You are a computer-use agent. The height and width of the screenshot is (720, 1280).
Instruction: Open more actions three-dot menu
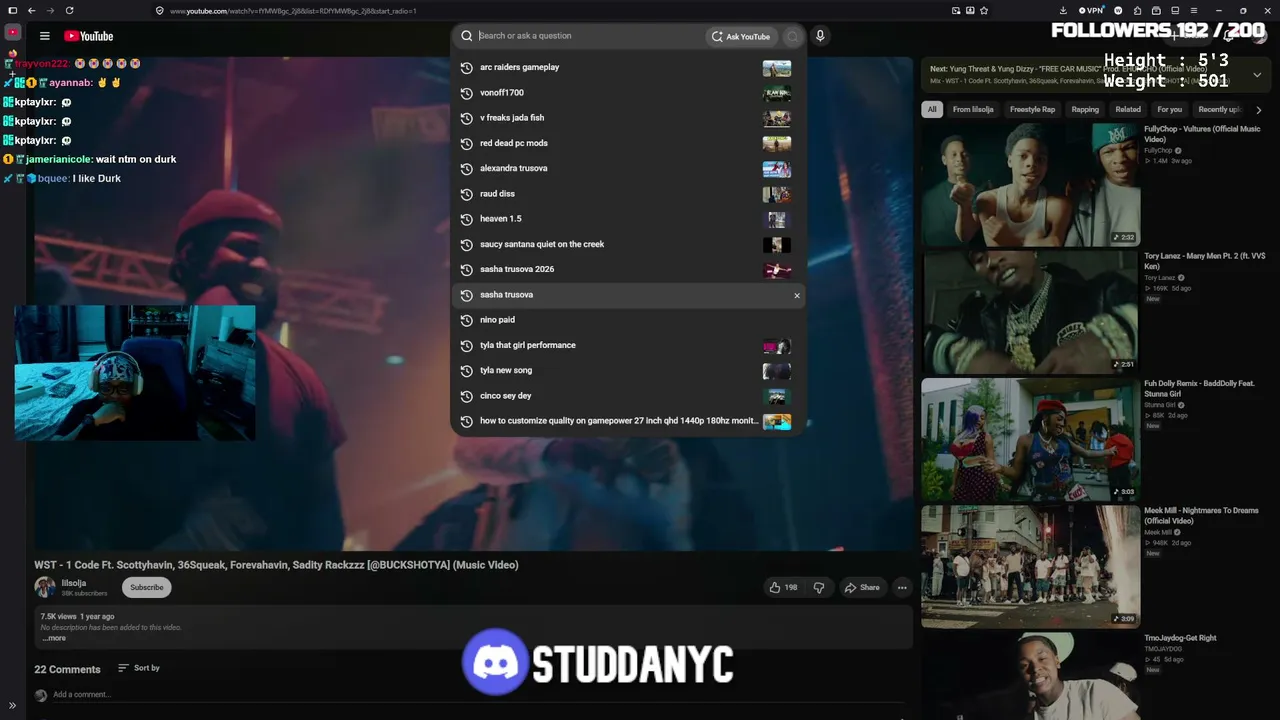(902, 588)
